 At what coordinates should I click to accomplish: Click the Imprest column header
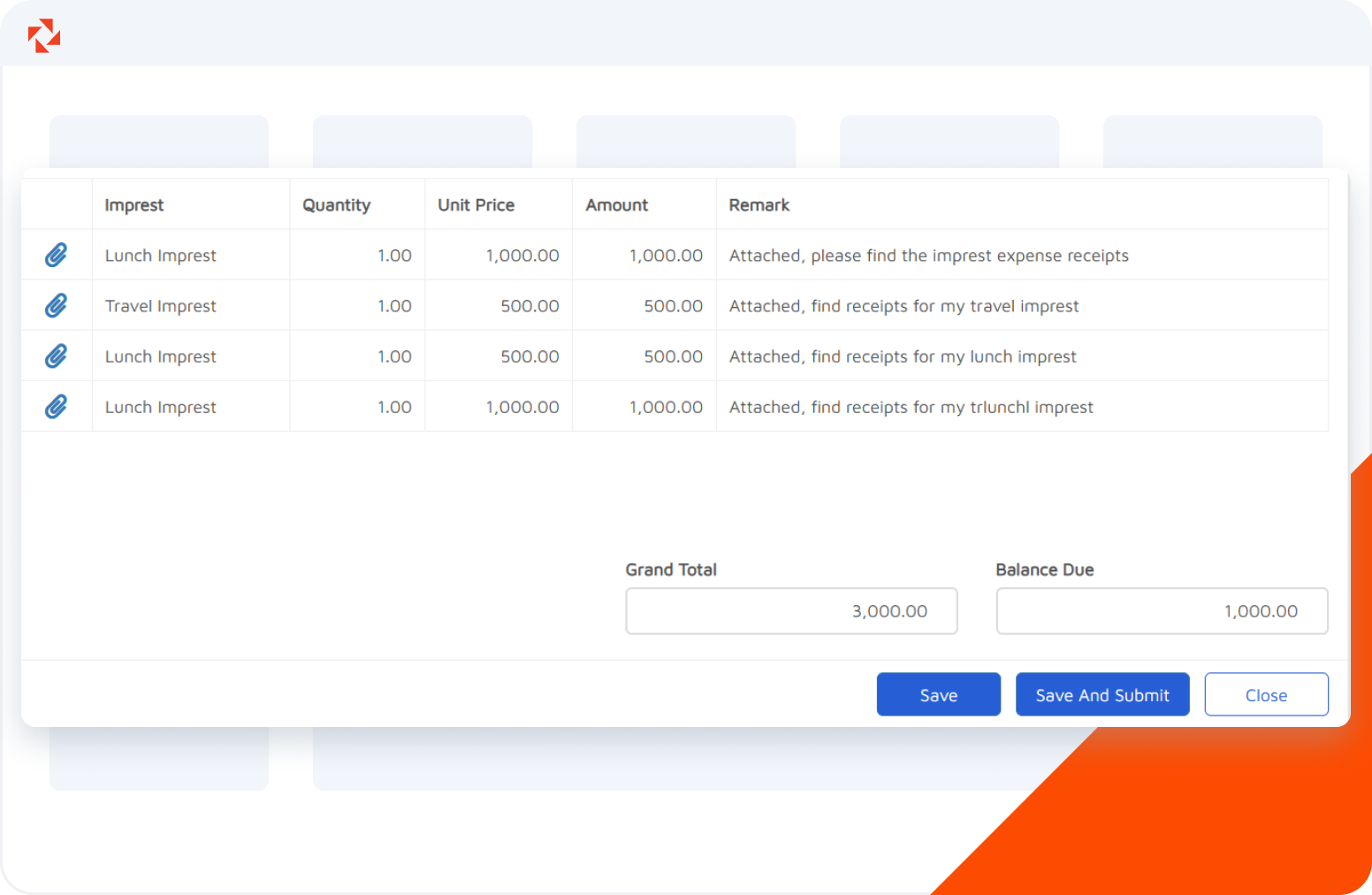coord(134,204)
